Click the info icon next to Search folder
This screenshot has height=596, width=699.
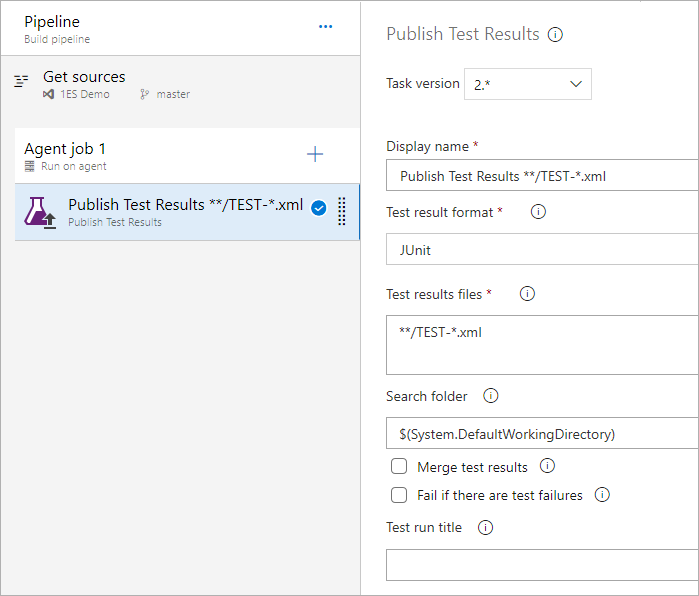(x=490, y=396)
